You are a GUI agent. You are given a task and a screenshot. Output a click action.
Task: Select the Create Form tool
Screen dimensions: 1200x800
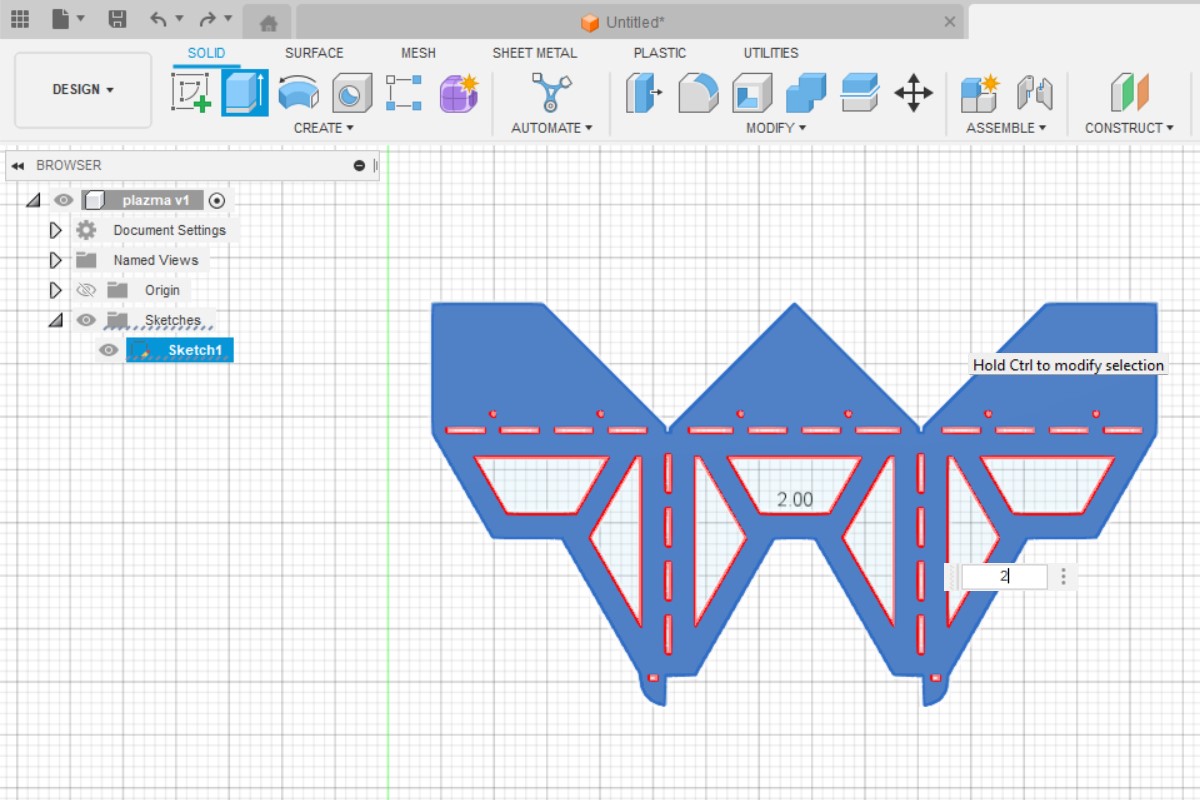(459, 93)
